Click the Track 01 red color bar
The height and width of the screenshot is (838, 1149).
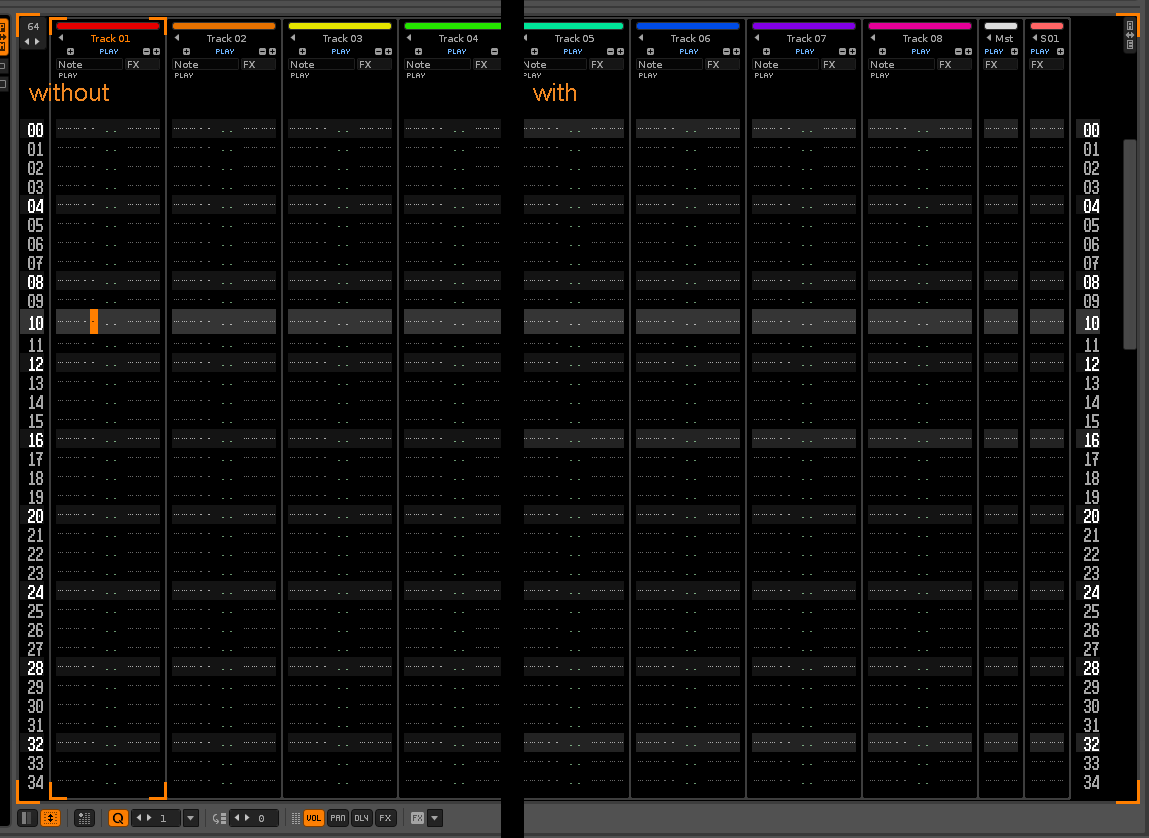109,26
